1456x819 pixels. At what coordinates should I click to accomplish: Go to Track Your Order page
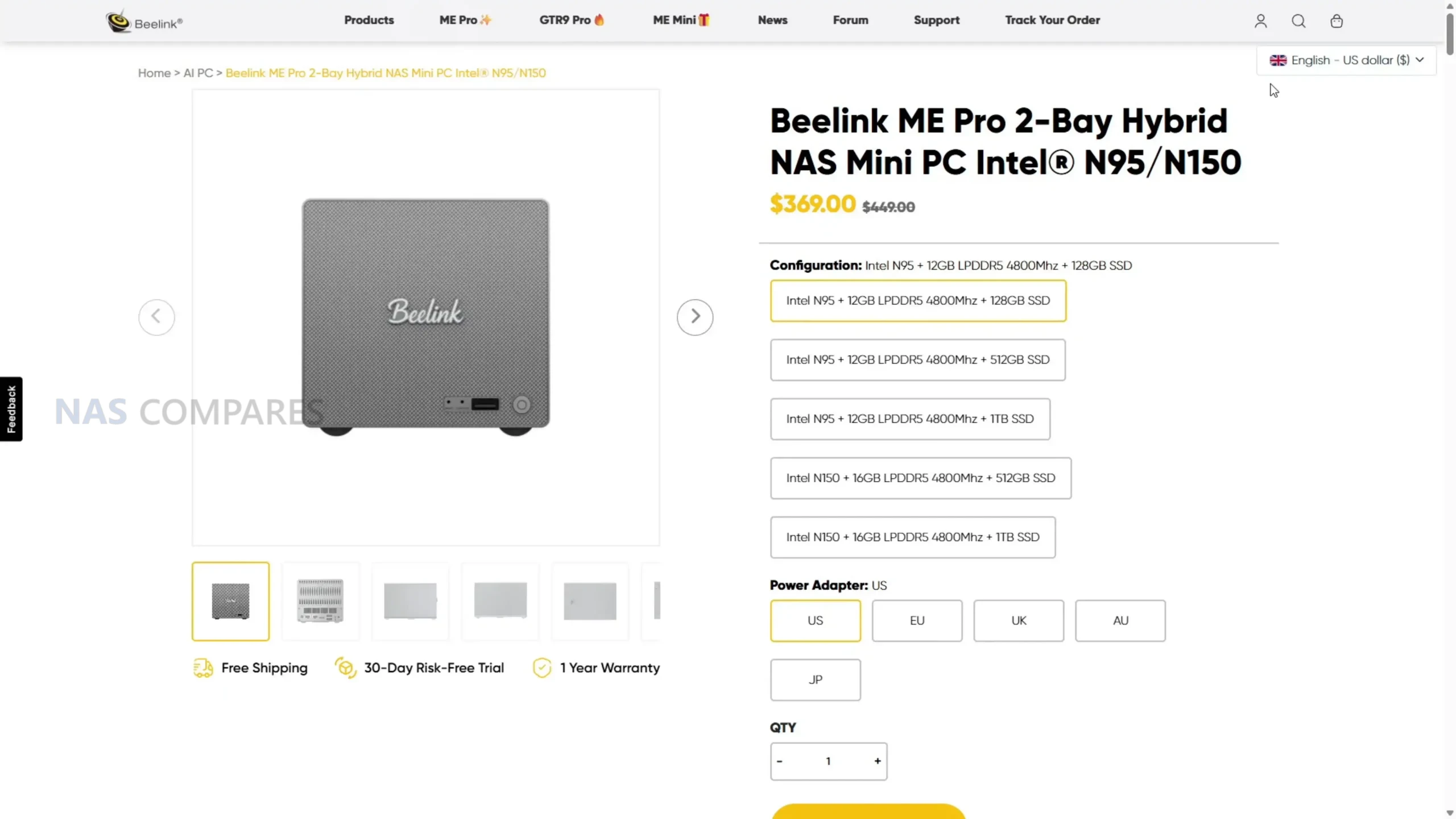[1052, 20]
